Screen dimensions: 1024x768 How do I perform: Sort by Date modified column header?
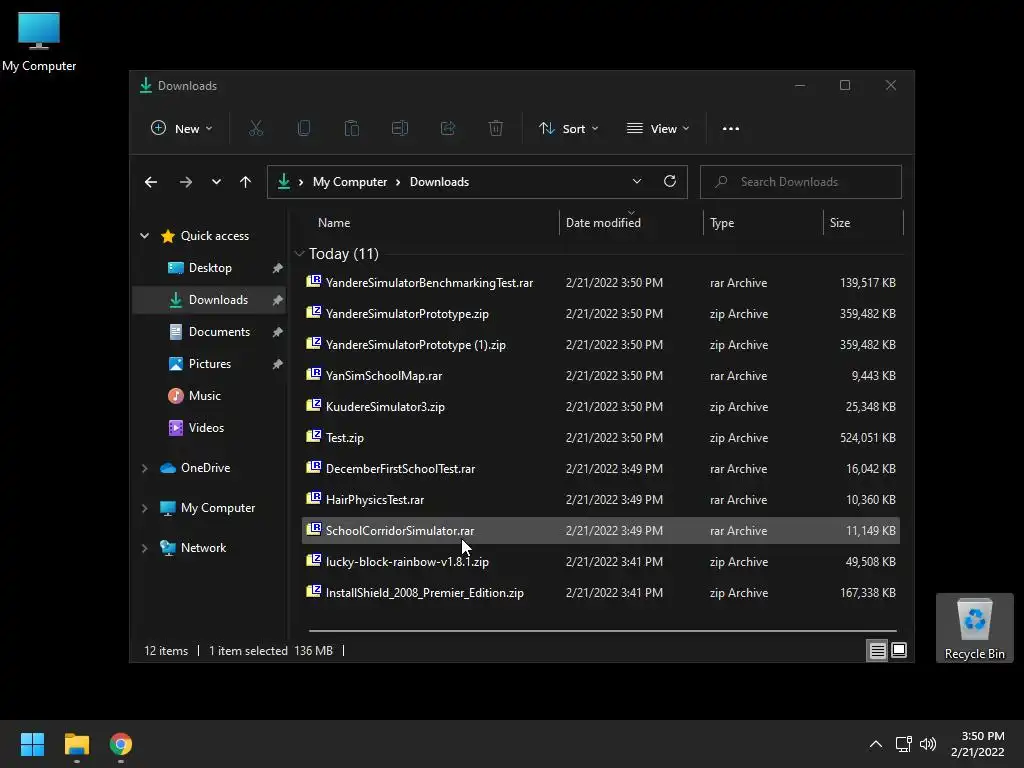coord(603,223)
